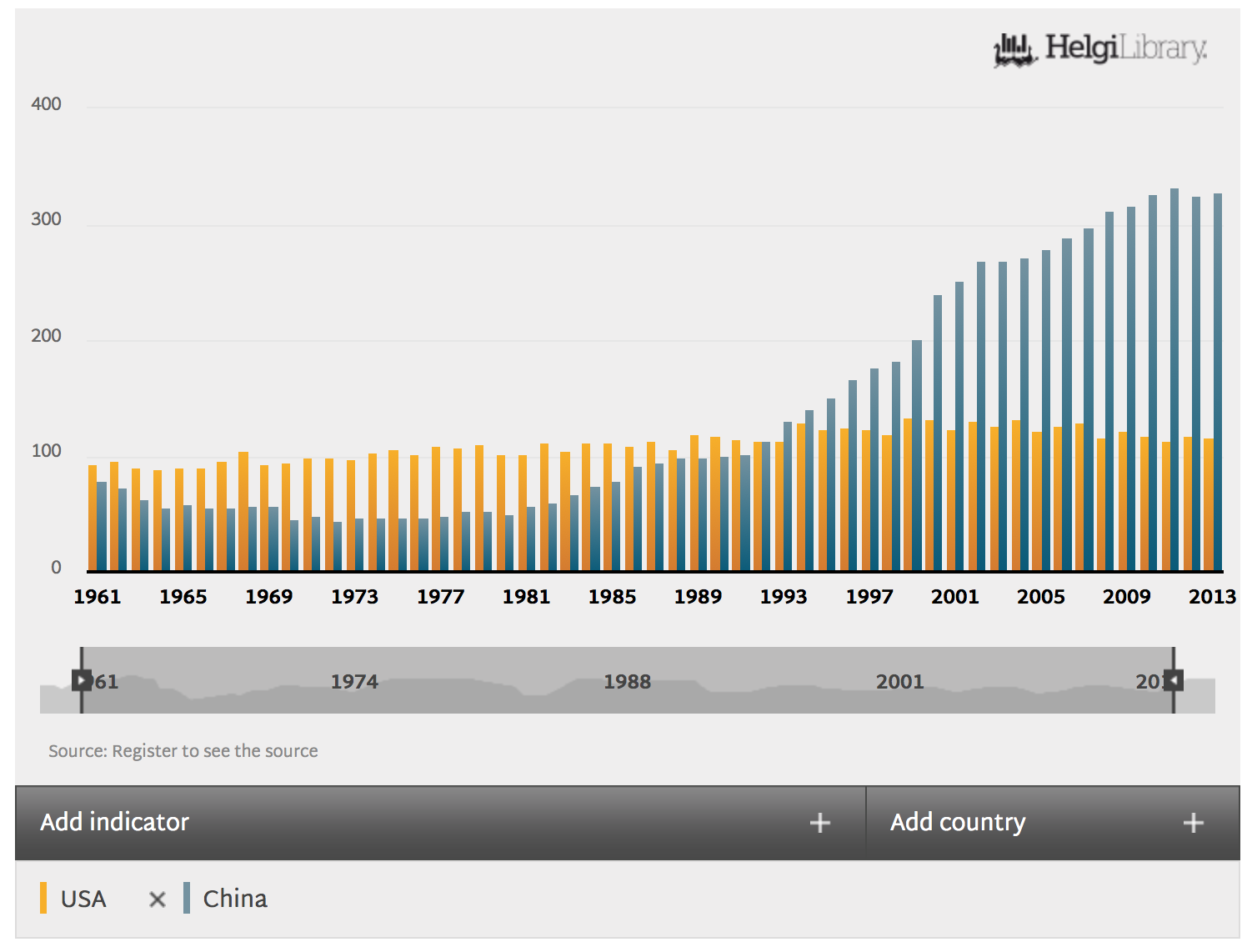Click the 2001 x-axis label
1252x952 pixels.
tap(955, 597)
